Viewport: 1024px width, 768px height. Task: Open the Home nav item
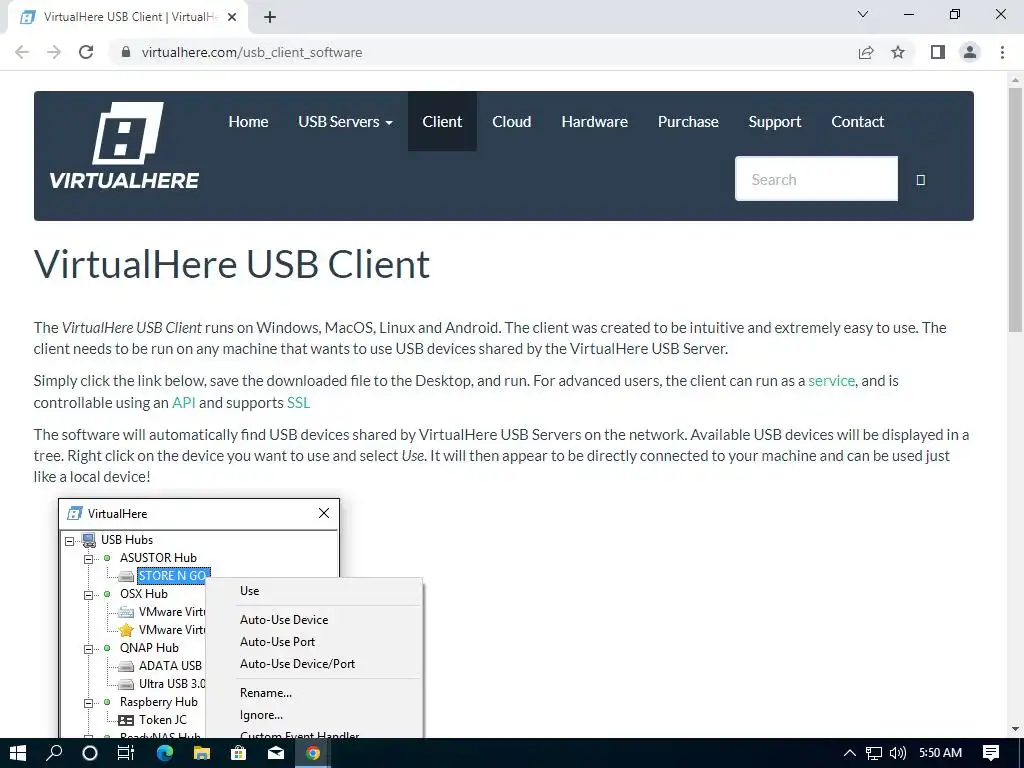pyautogui.click(x=248, y=121)
